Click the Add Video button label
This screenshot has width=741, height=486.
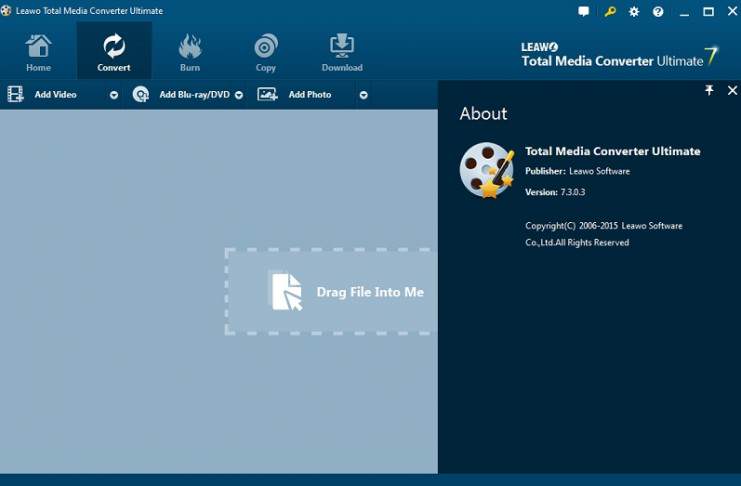(56, 95)
